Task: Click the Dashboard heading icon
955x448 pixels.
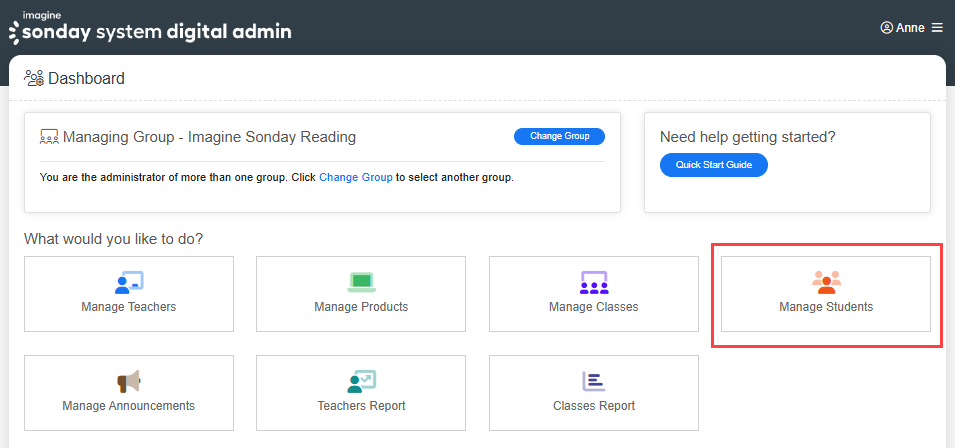Action: tap(33, 78)
